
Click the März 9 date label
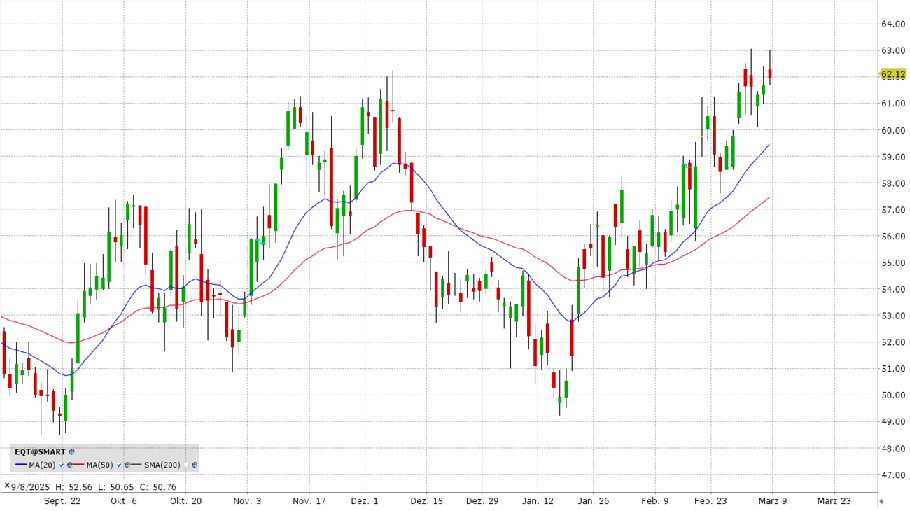point(772,501)
